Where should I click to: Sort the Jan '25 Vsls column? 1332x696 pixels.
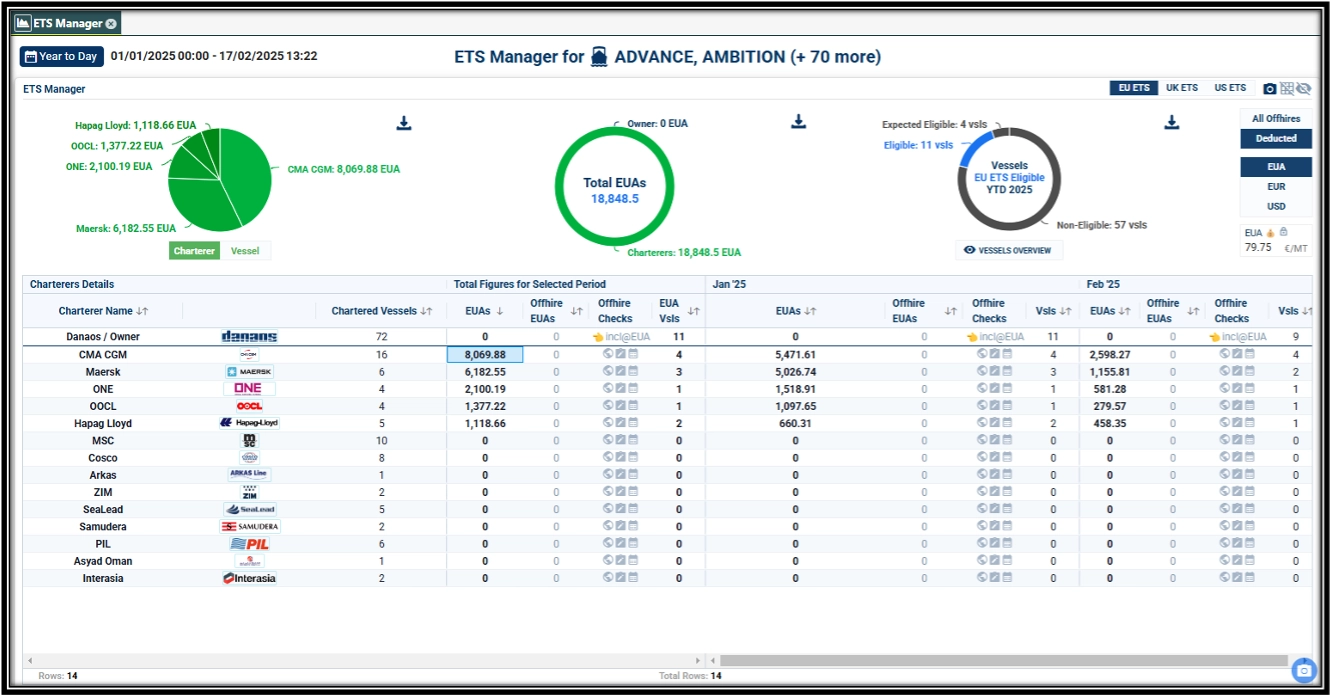tap(1053, 311)
